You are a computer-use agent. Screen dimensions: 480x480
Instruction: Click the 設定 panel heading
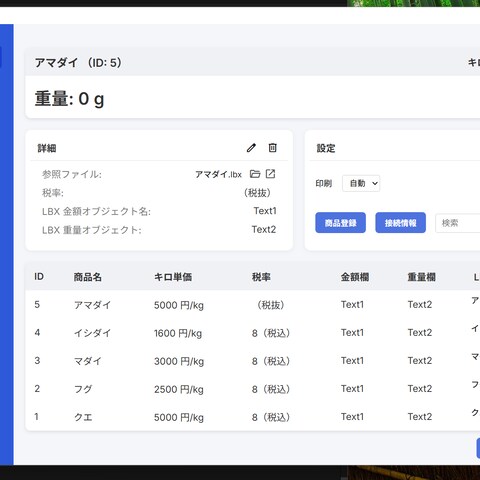[326, 148]
